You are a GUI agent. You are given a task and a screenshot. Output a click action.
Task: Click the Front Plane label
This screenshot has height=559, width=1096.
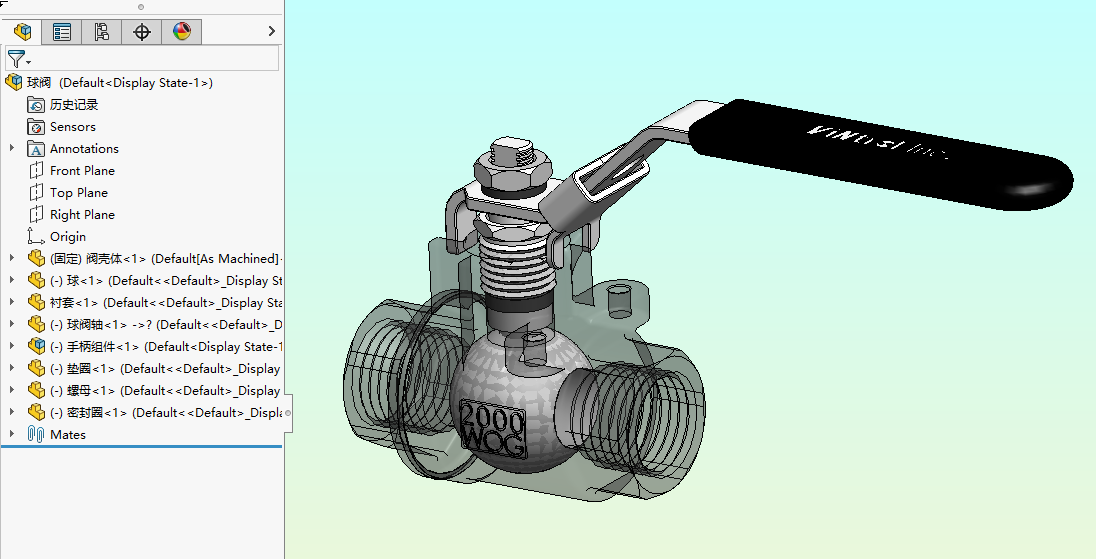pos(82,170)
